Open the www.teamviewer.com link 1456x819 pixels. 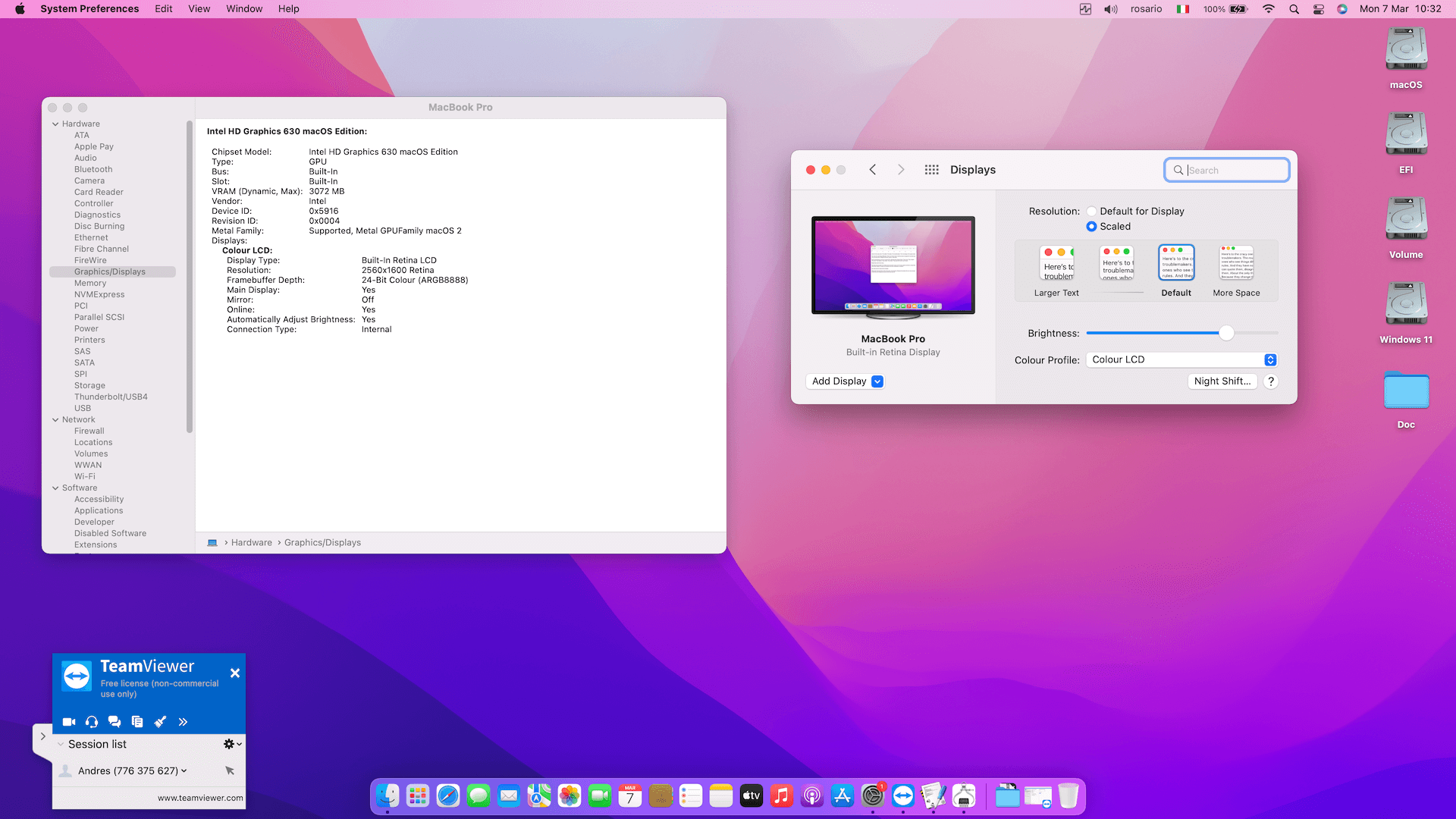pyautogui.click(x=200, y=798)
